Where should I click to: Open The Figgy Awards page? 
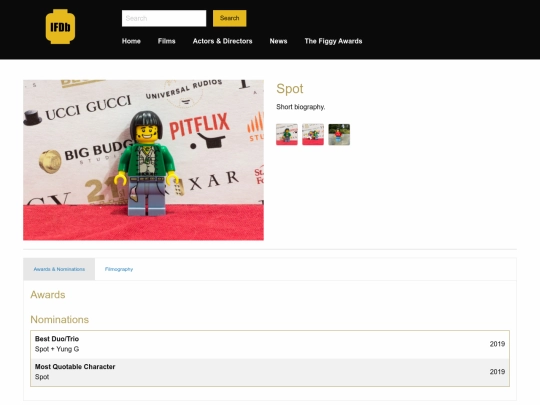pos(333,41)
